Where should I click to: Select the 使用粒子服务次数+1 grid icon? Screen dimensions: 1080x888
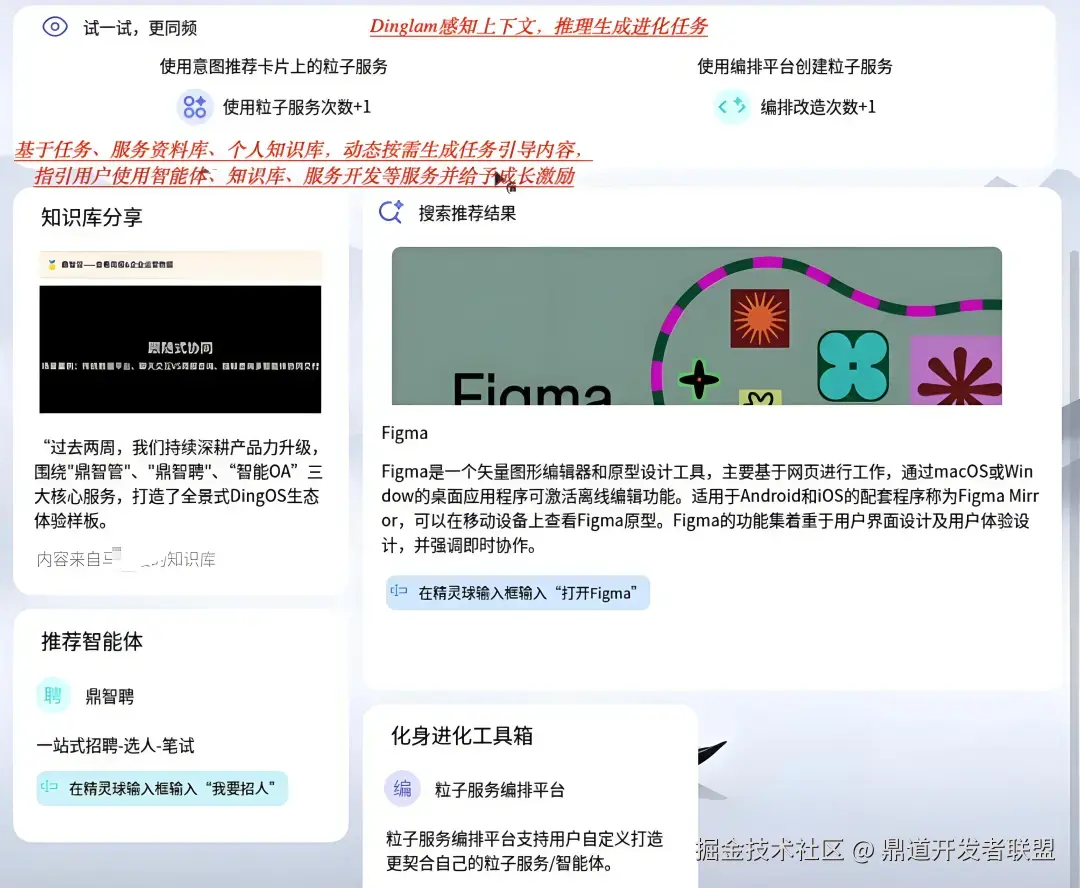(x=194, y=106)
